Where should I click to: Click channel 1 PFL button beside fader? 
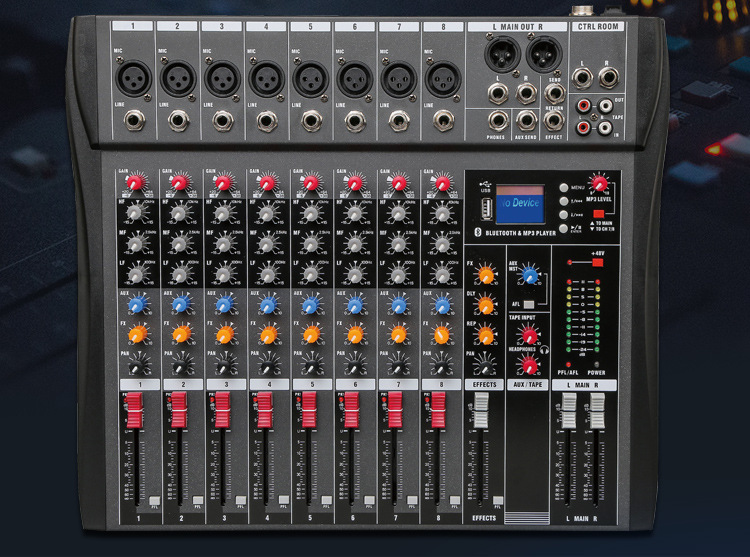click(x=154, y=501)
